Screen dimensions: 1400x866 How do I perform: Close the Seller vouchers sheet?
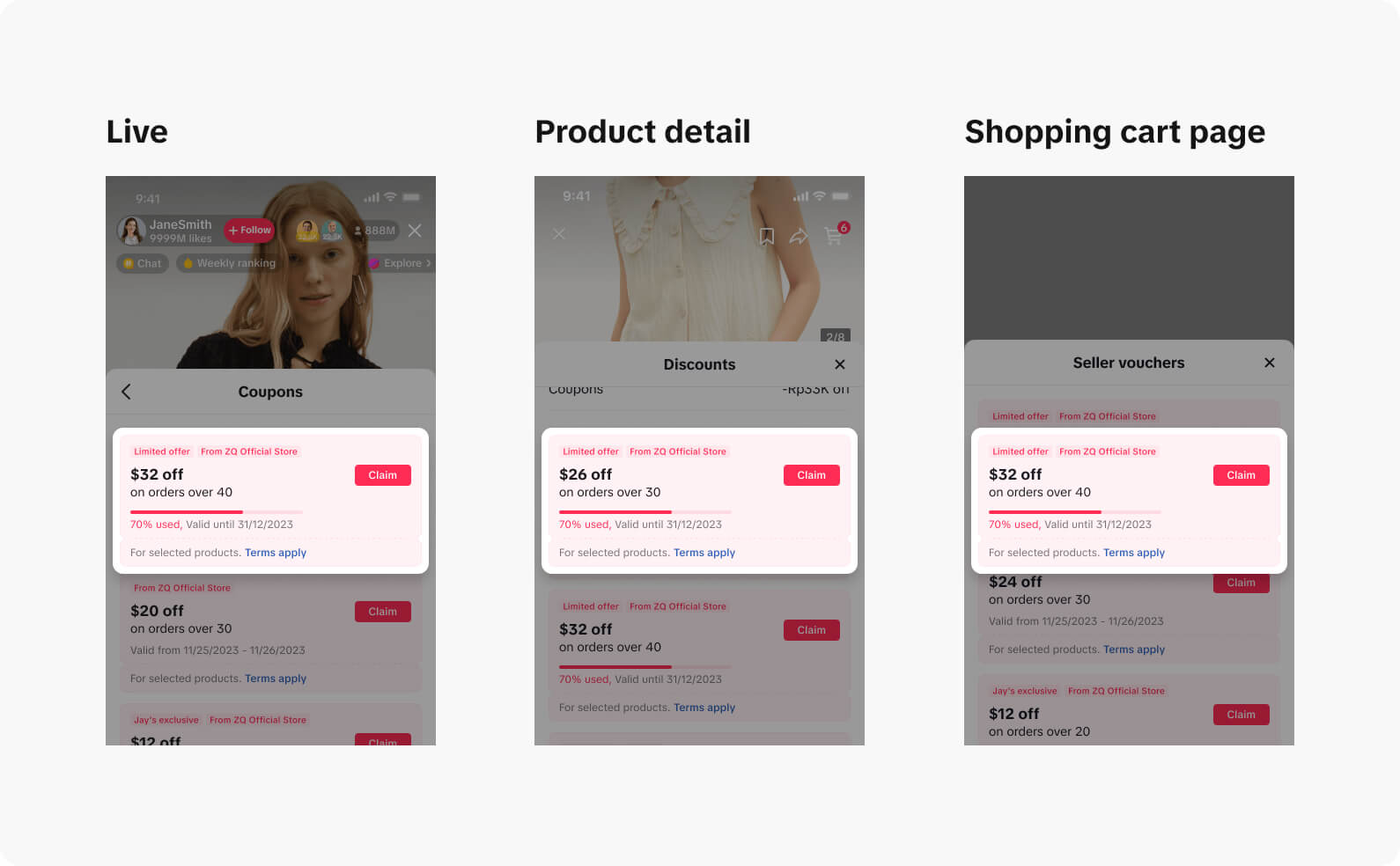point(1269,363)
